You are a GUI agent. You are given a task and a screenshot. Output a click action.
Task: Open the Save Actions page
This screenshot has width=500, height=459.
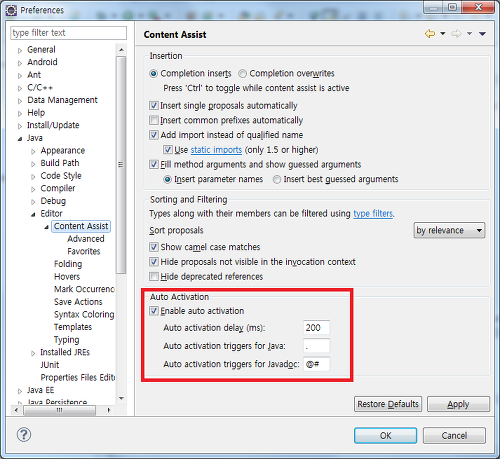point(78,302)
